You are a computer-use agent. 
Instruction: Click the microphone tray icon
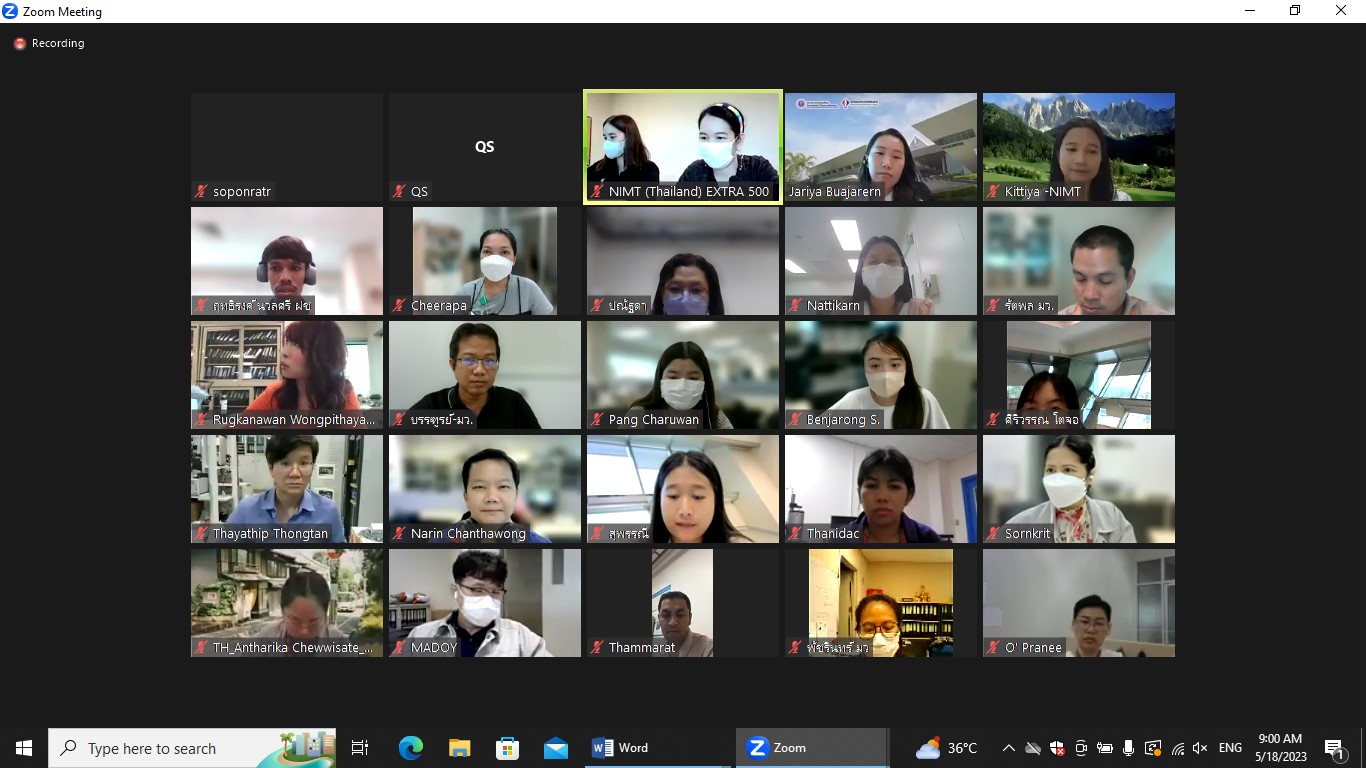tap(1128, 748)
